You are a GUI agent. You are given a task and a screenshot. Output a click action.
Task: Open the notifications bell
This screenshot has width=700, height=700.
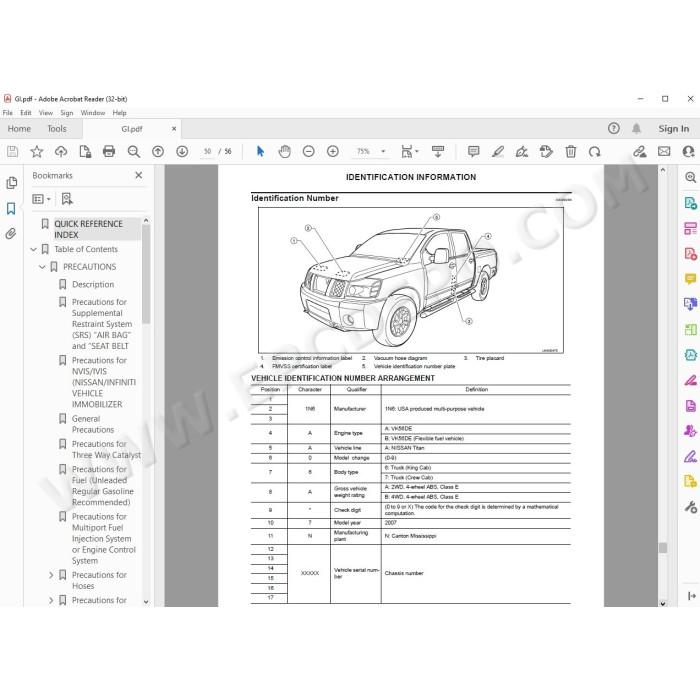636,129
